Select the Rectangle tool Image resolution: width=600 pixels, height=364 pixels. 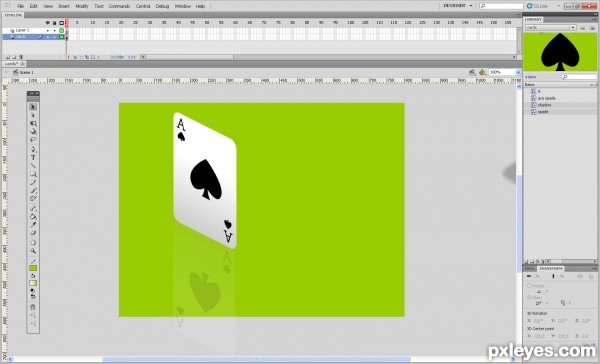33,174
